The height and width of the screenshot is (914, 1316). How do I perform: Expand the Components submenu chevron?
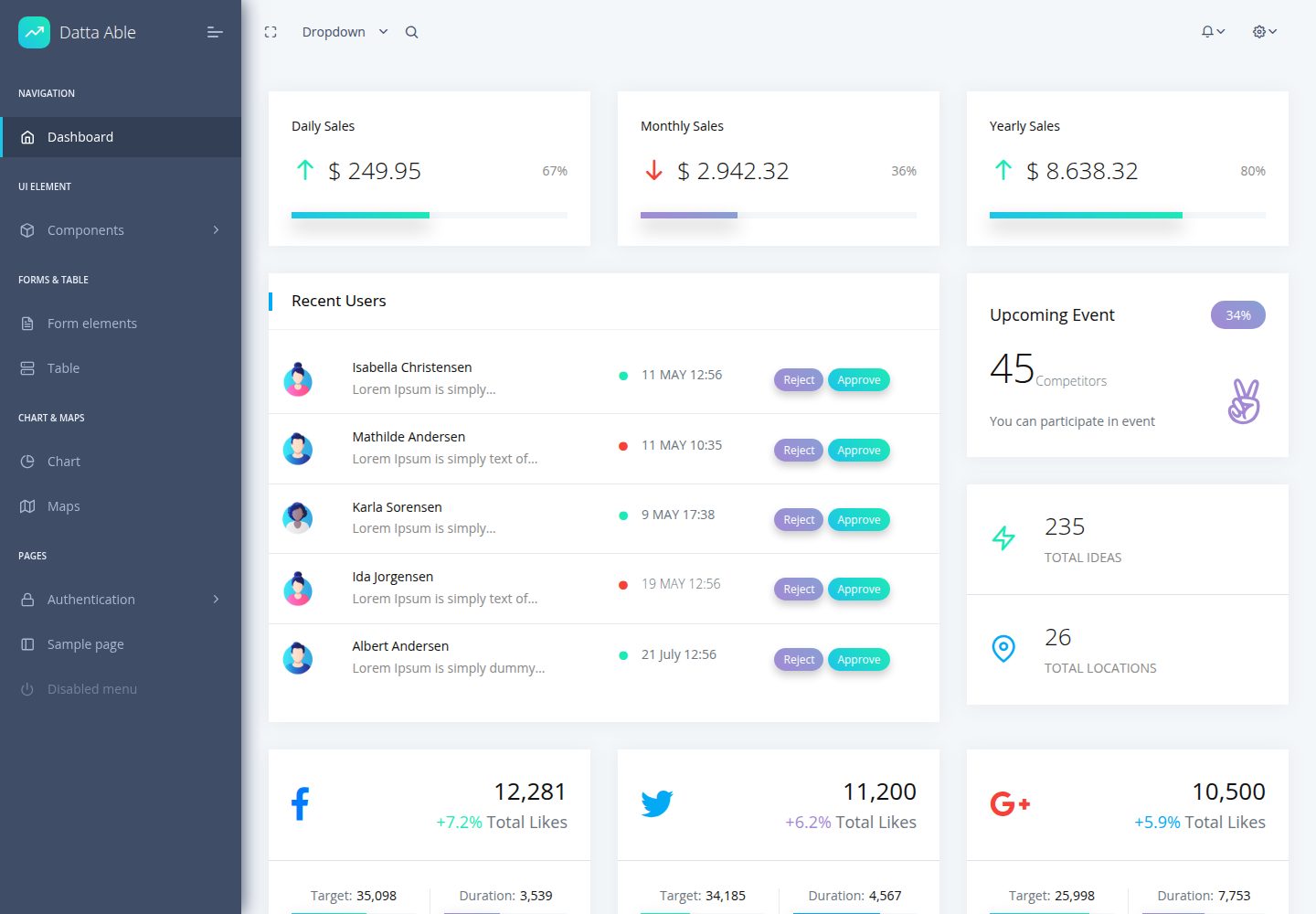pos(216,230)
